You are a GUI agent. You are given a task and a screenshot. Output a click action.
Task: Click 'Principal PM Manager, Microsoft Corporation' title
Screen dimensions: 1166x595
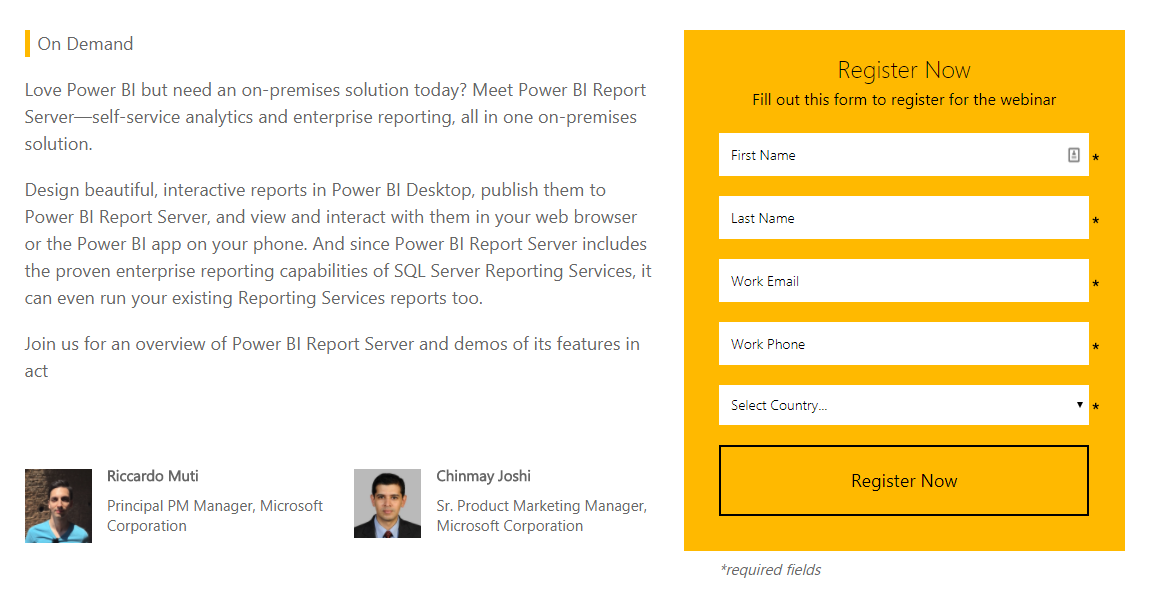click(215, 515)
